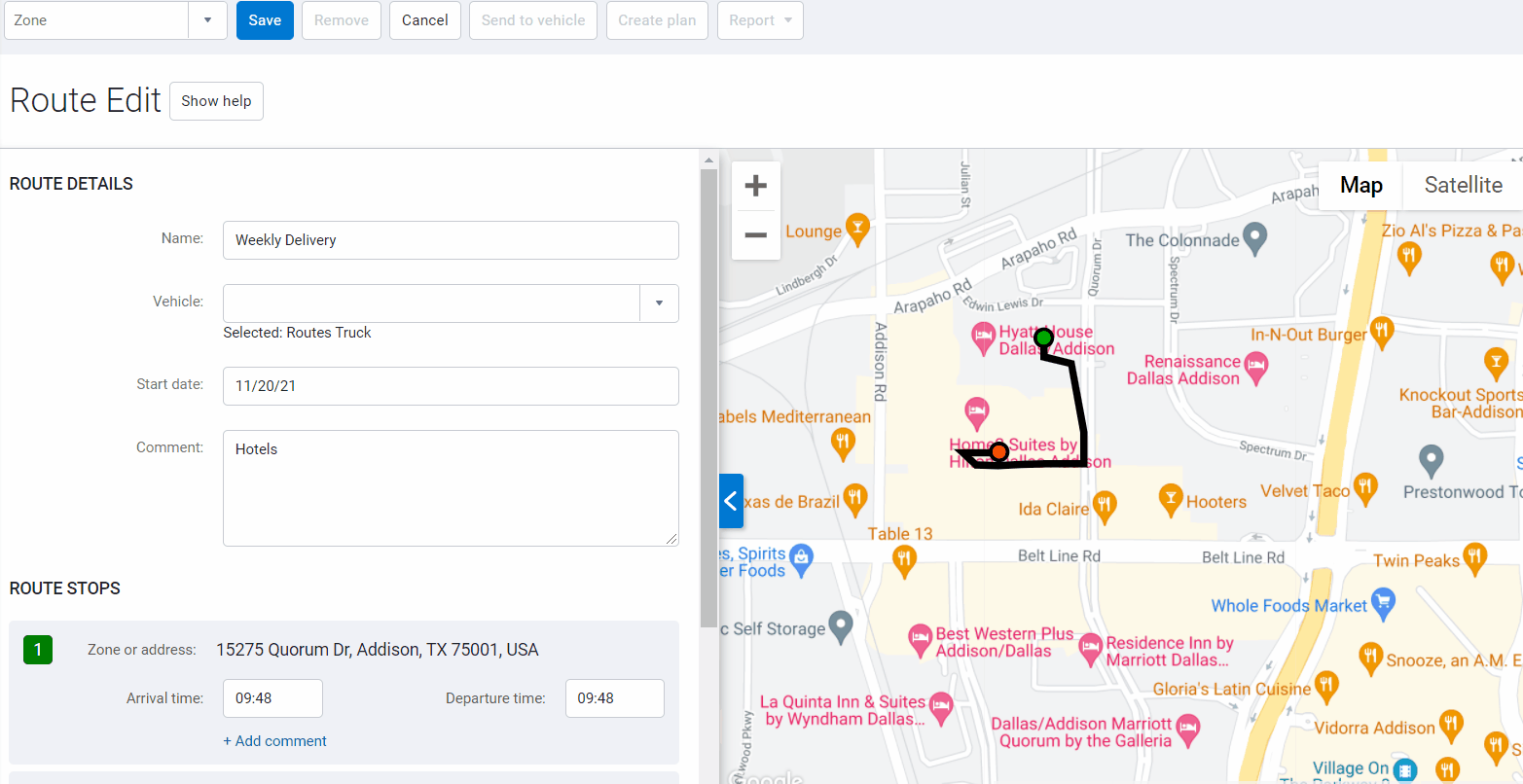Select the green route start marker
Image resolution: width=1523 pixels, height=784 pixels.
click(1043, 338)
